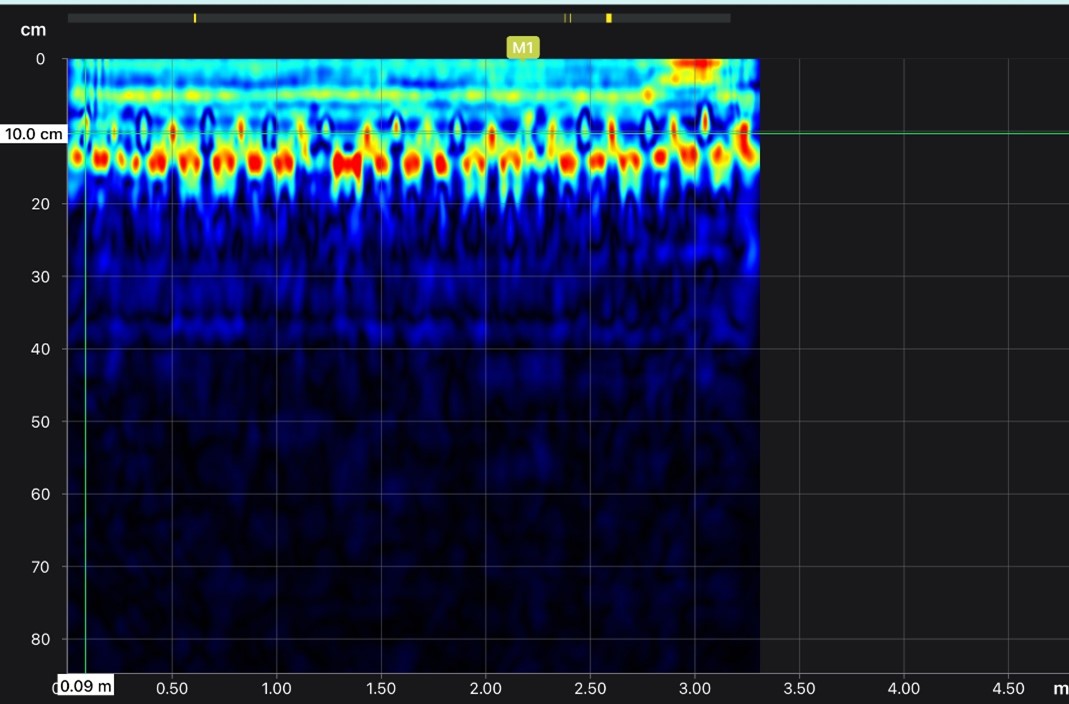Viewport: 1069px width, 704px height.
Task: Select the thick yellow marker in overview bar
Action: [x=609, y=18]
